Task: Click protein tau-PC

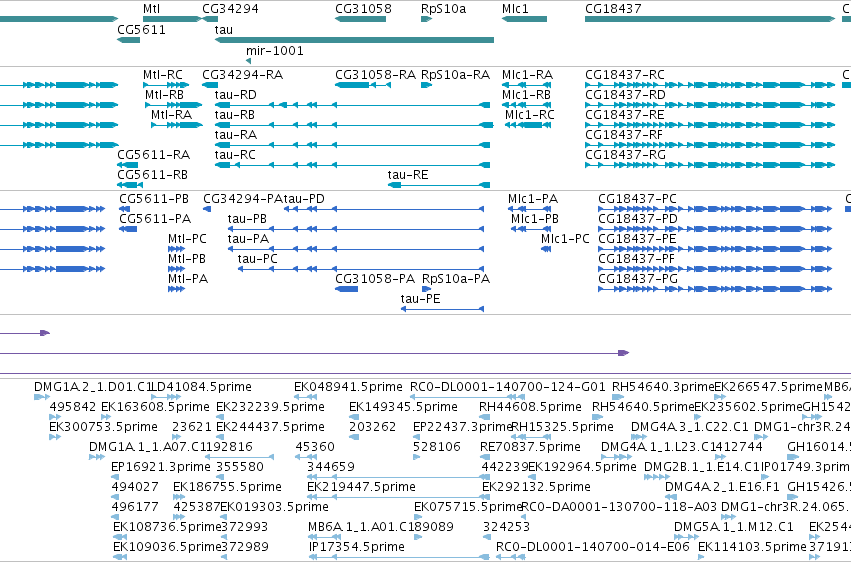Action: (258, 259)
